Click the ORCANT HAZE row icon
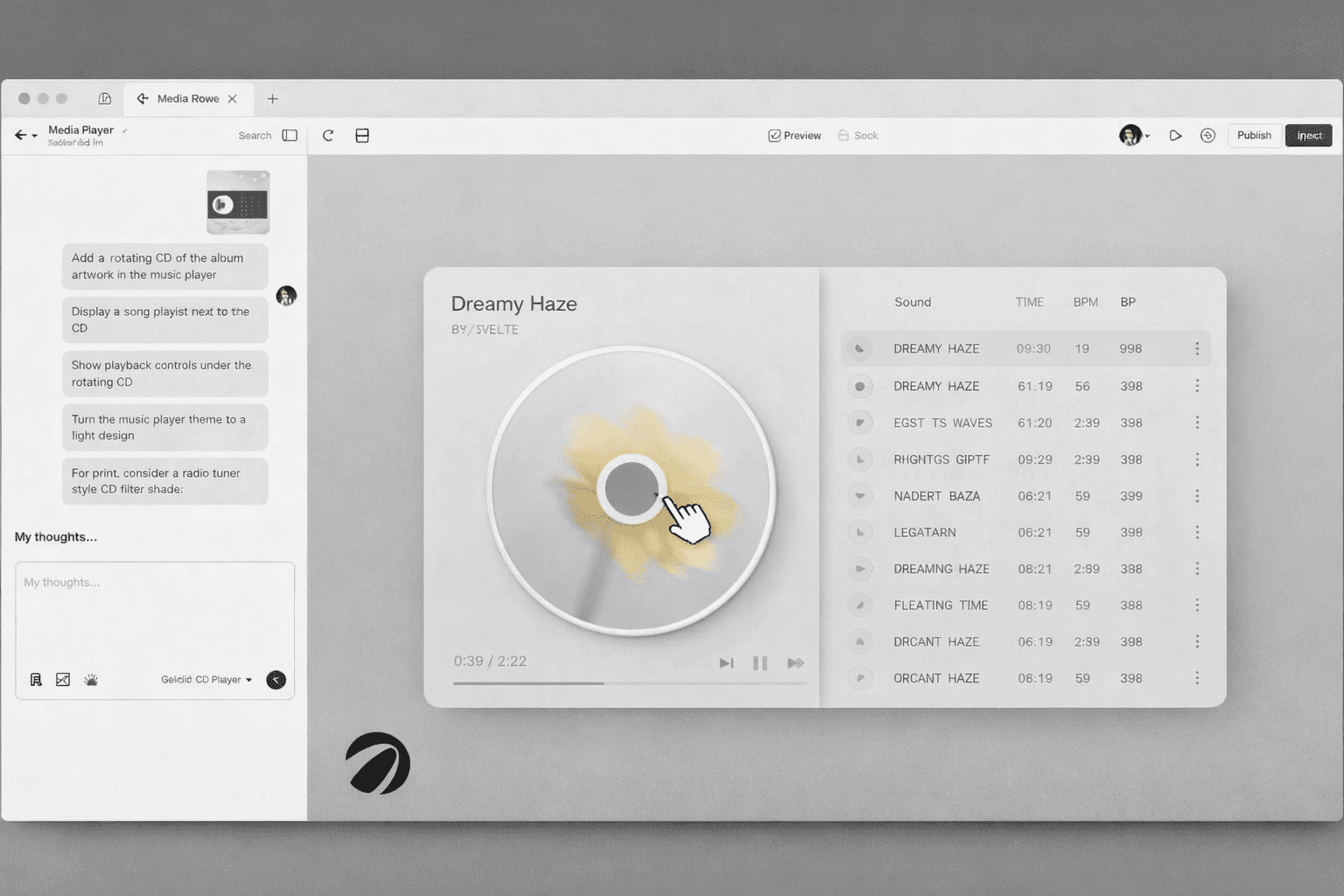 [x=860, y=678]
